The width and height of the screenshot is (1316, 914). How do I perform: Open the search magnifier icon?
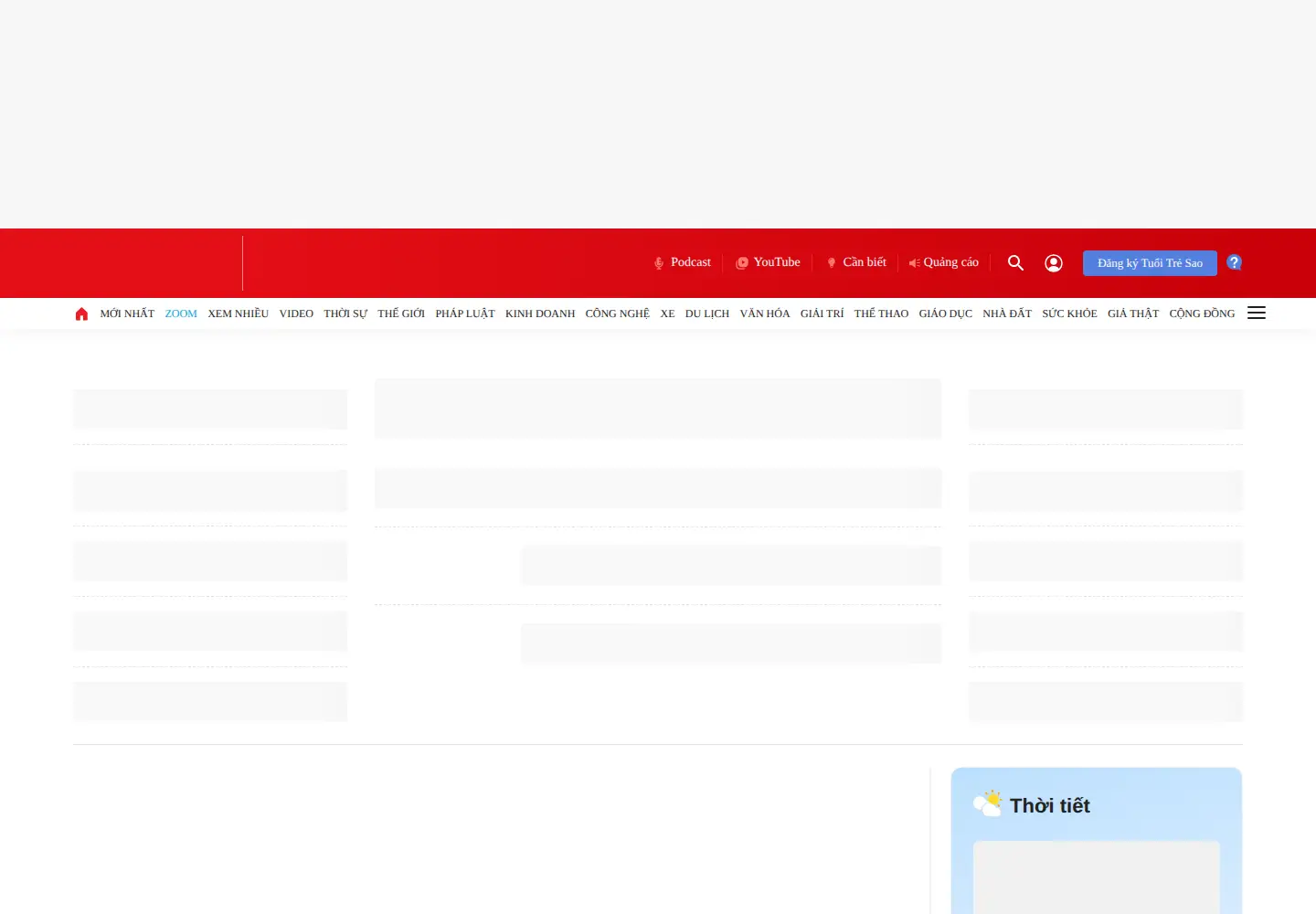[x=1015, y=263]
